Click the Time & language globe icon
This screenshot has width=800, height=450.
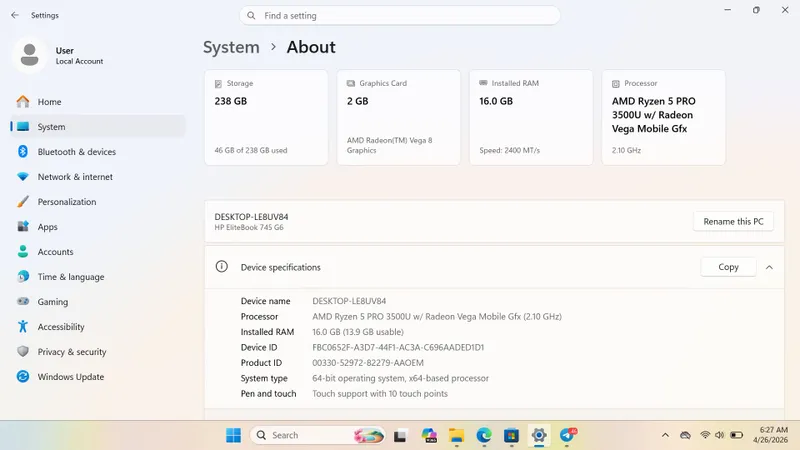[23, 277]
